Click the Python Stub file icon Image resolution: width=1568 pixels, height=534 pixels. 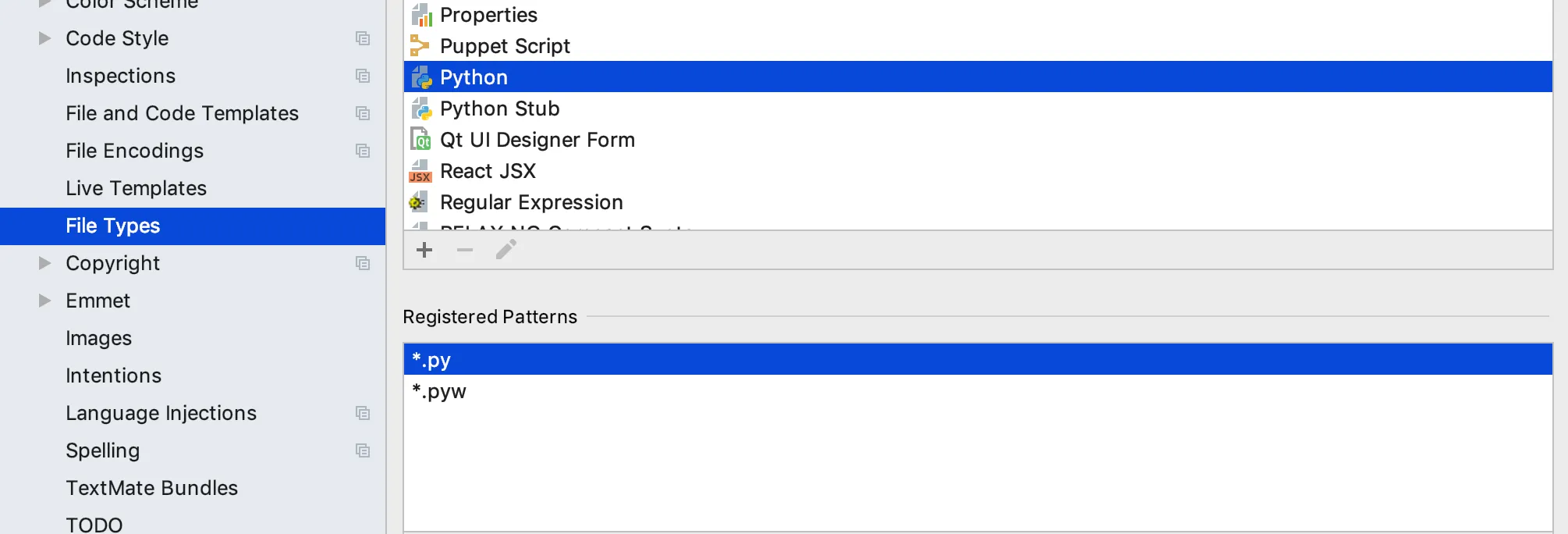[421, 109]
